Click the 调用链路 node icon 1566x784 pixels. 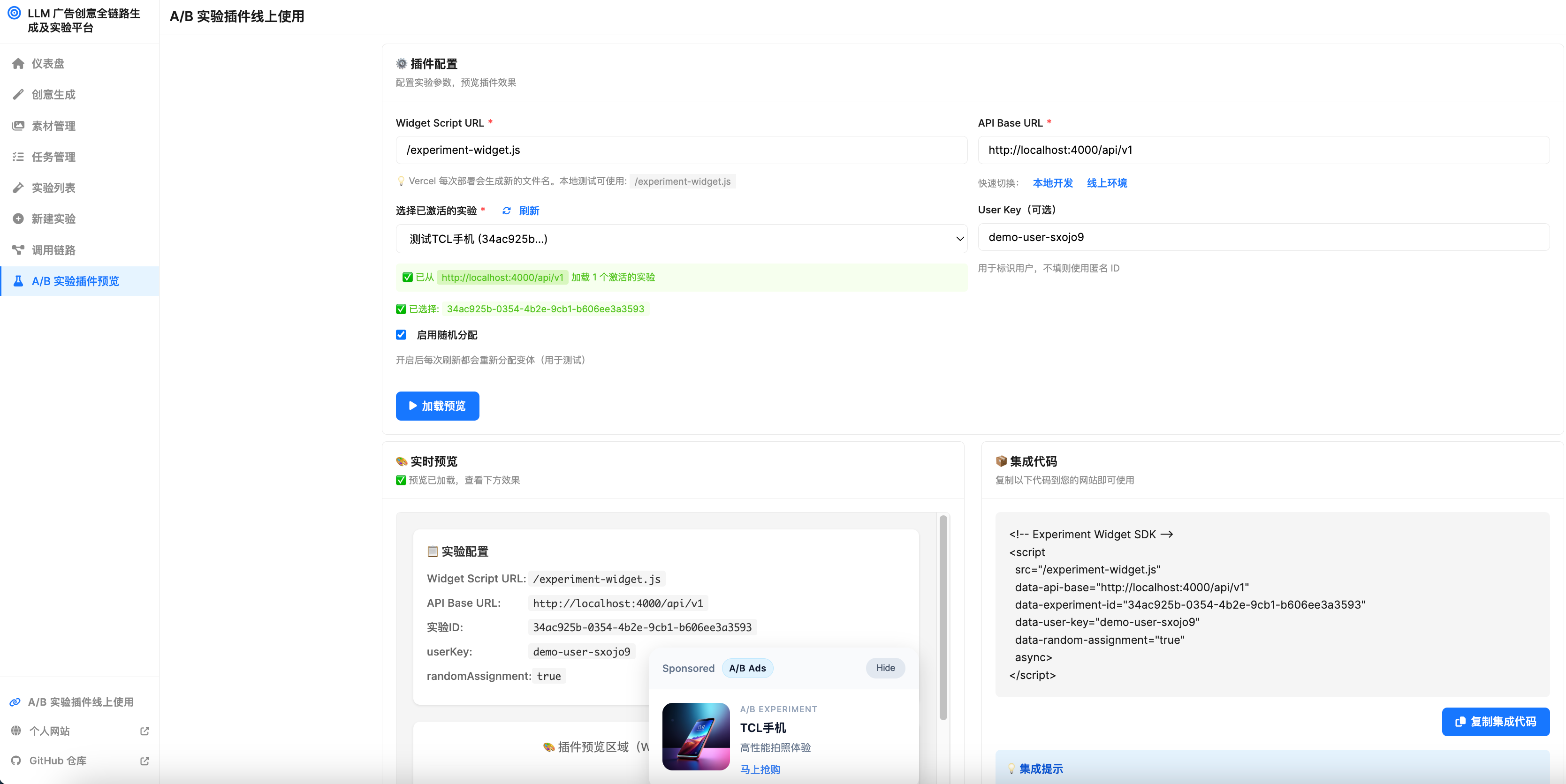point(18,250)
